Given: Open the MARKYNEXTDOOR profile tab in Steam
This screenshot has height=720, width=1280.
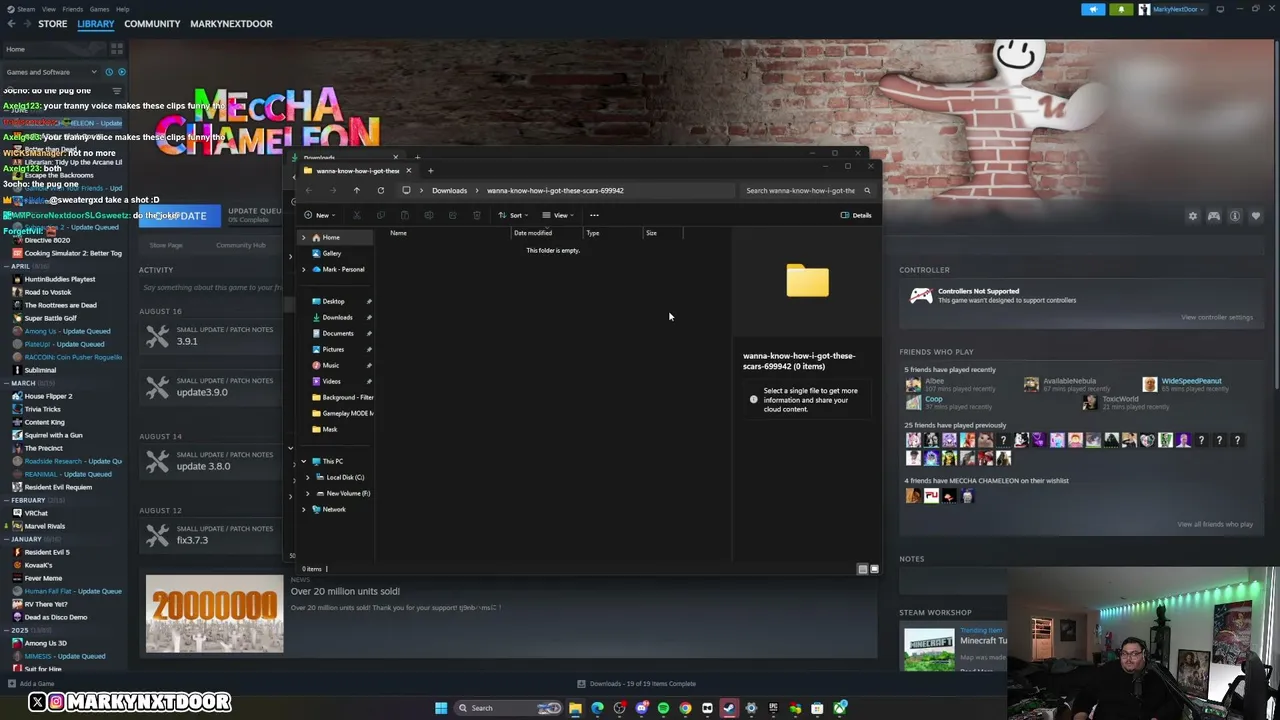Looking at the screenshot, I should coord(231,24).
